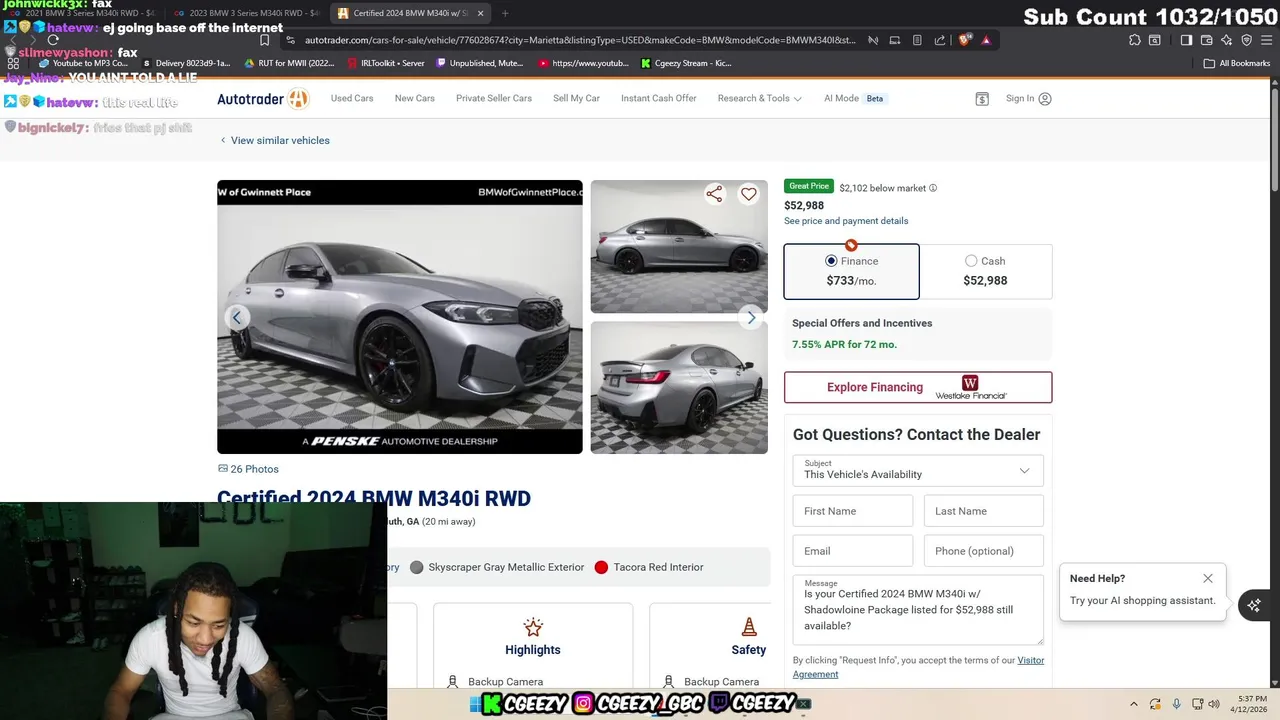Click the 7.55% APR for 72 mo. offer
This screenshot has height=720, width=1280.
(x=844, y=344)
